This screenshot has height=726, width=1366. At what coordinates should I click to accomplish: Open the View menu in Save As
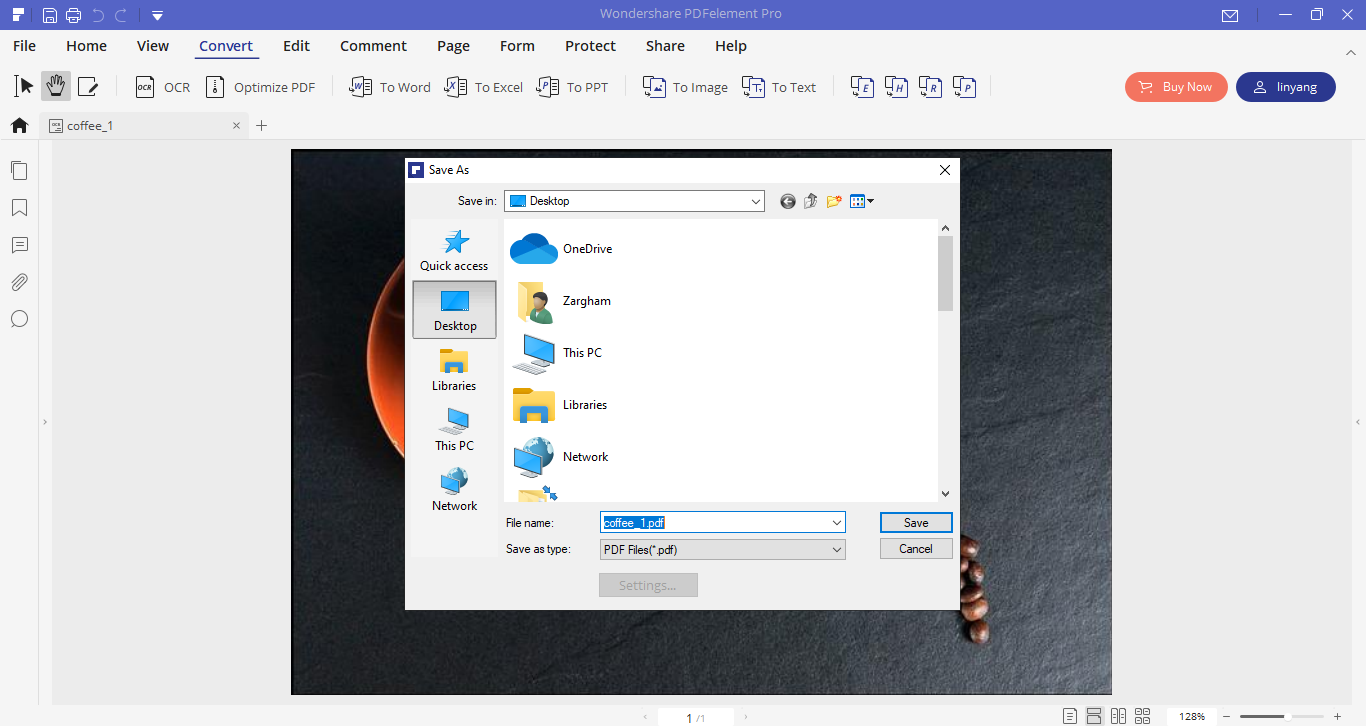(x=861, y=201)
